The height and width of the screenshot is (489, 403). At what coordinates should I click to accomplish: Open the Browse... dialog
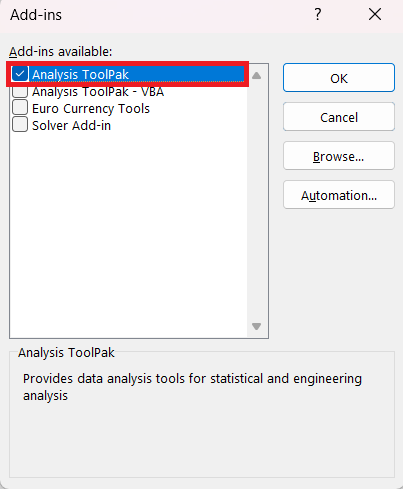pos(339,156)
